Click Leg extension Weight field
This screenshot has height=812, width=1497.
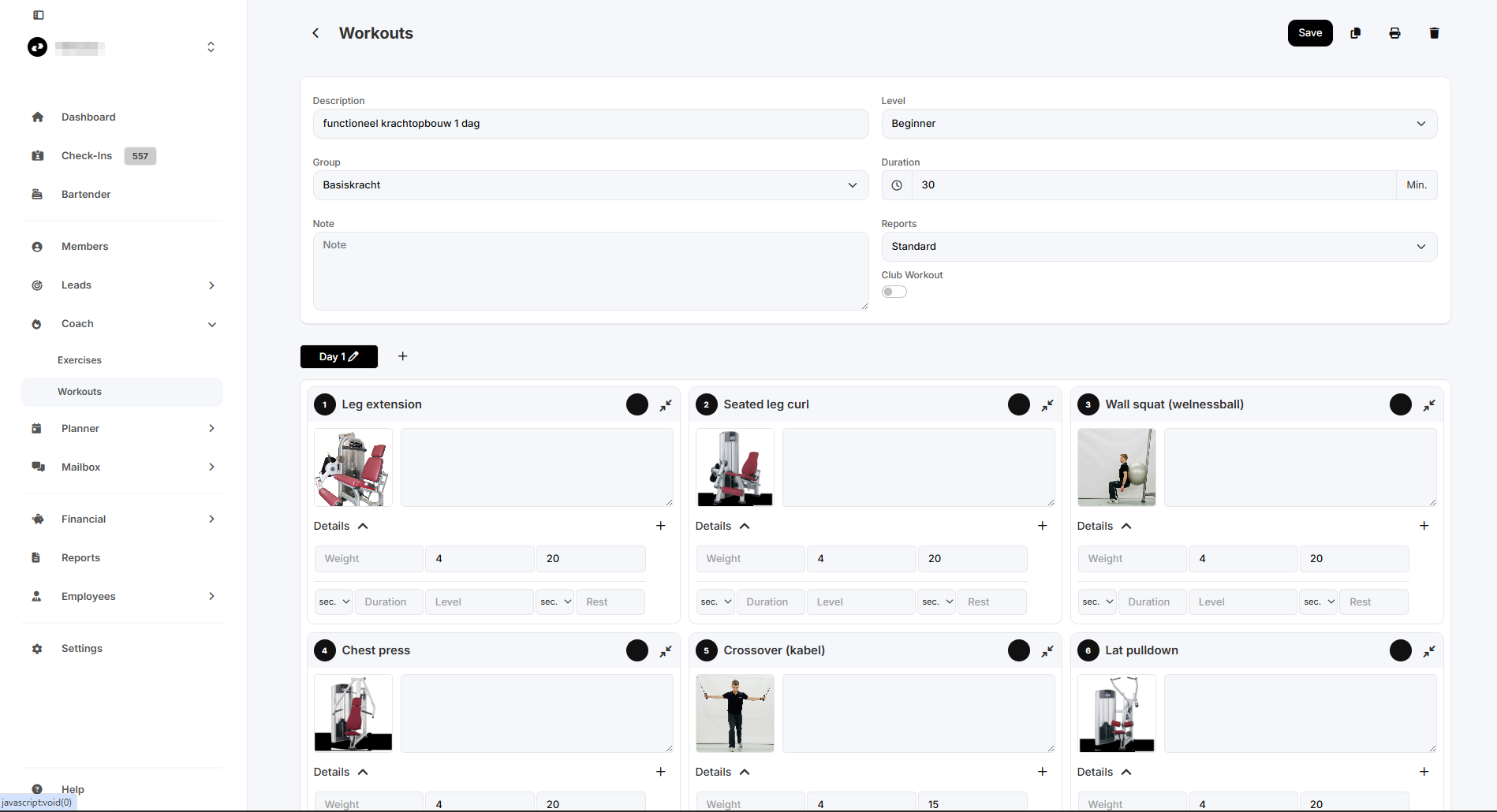tap(369, 559)
